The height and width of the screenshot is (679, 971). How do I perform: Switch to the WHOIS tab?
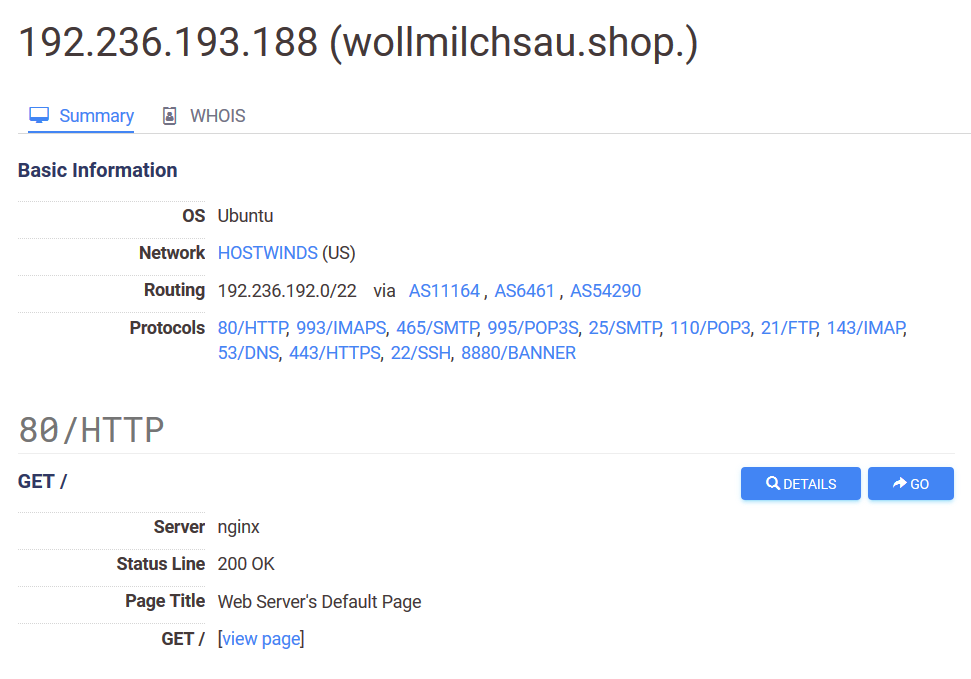(x=217, y=116)
